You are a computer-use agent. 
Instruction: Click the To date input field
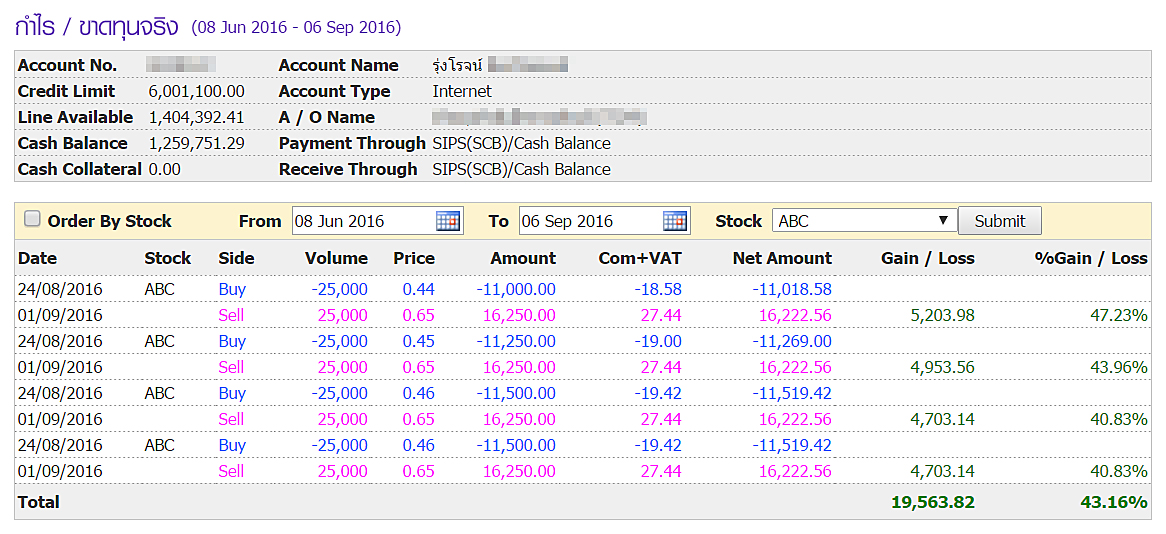[590, 221]
